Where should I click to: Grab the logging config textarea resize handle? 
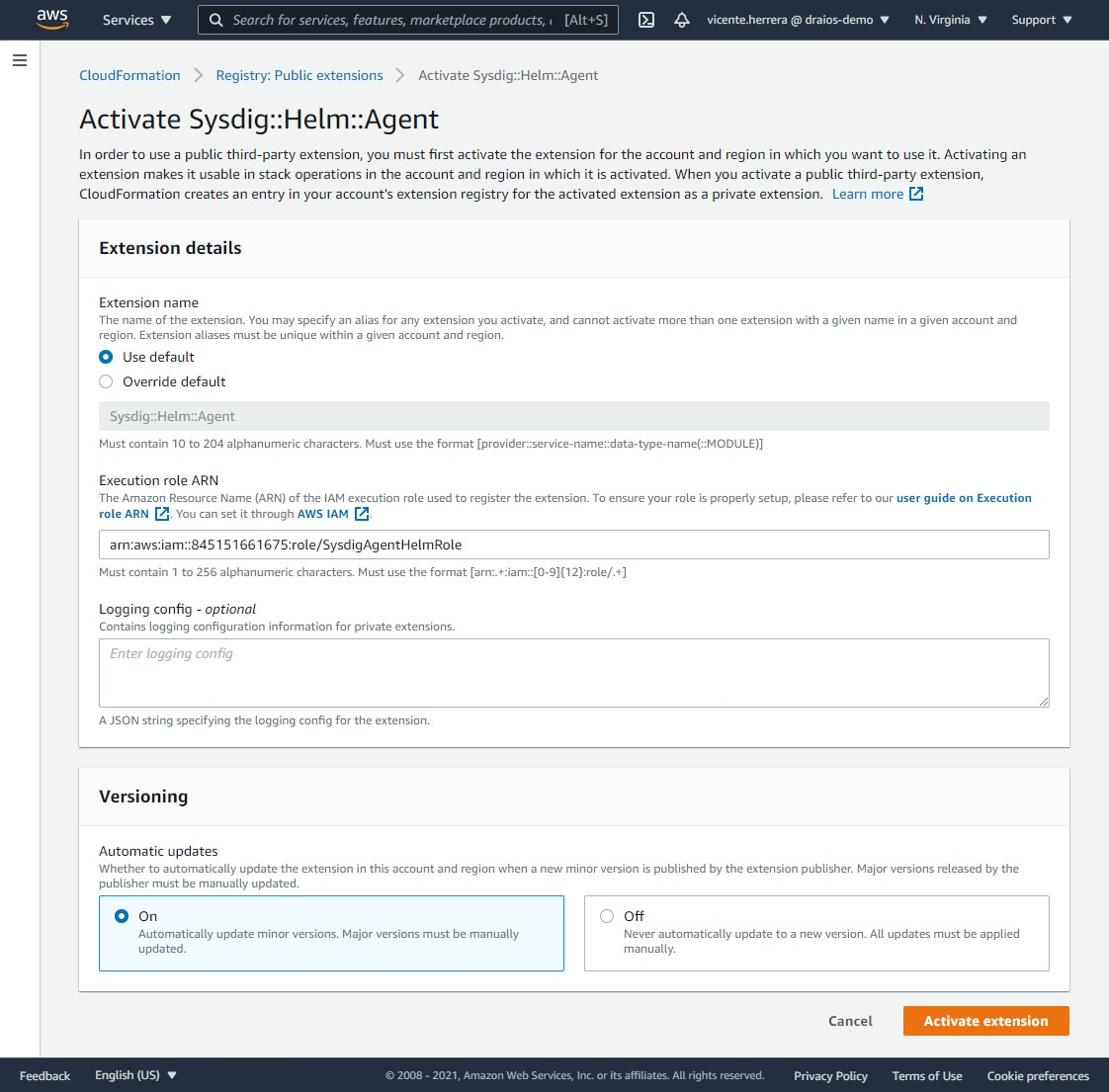click(x=1044, y=702)
